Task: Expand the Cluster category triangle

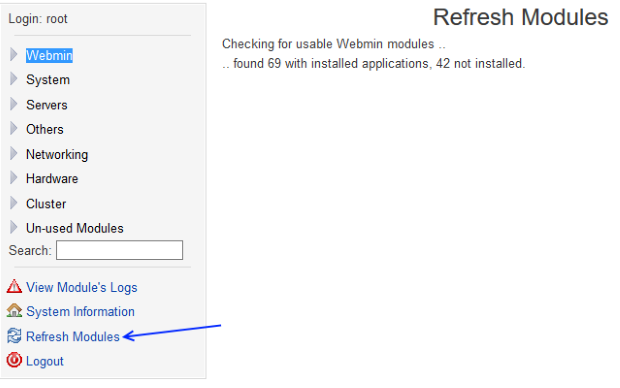Action: [14, 203]
